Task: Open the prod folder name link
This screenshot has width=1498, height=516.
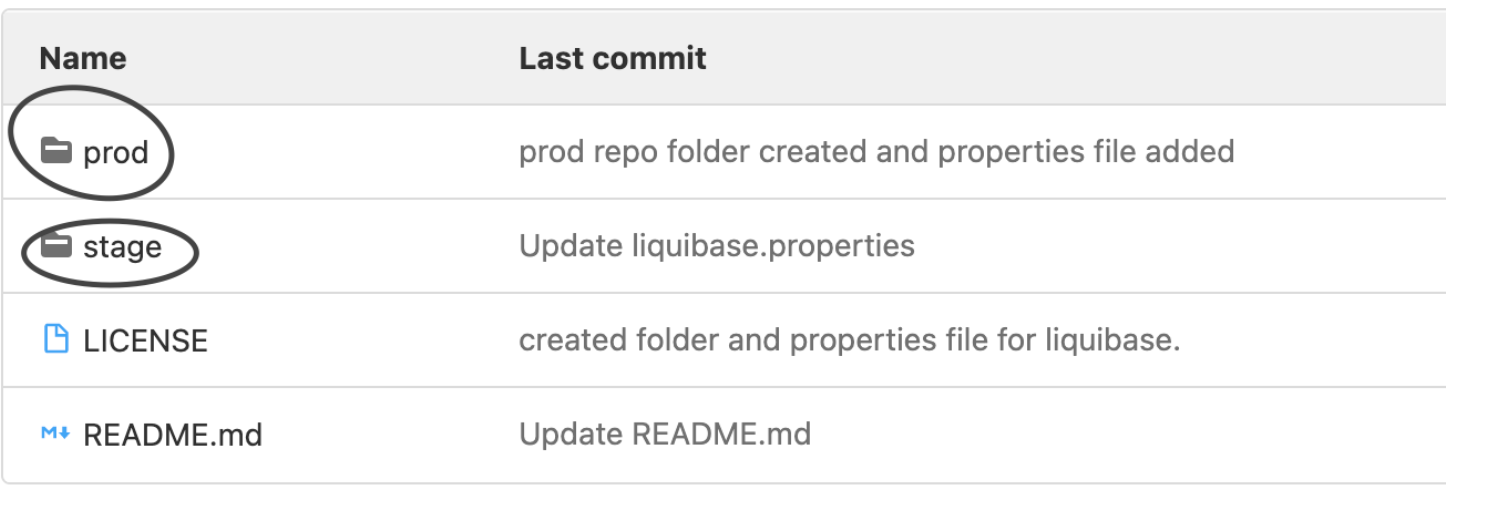Action: point(116,153)
